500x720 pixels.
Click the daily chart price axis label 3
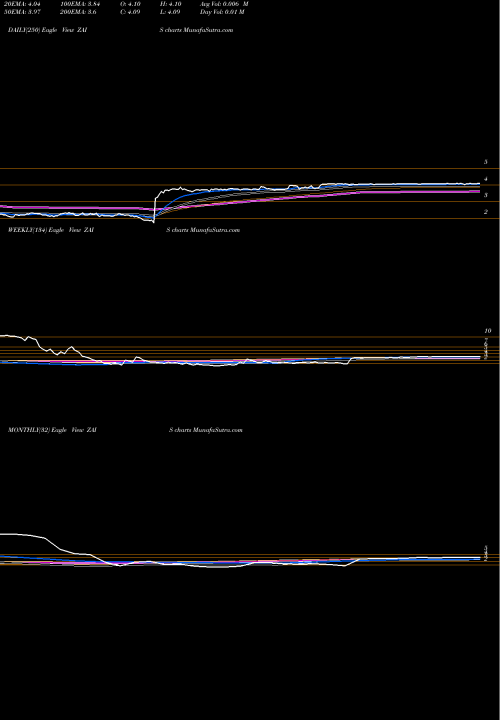tap(485, 195)
